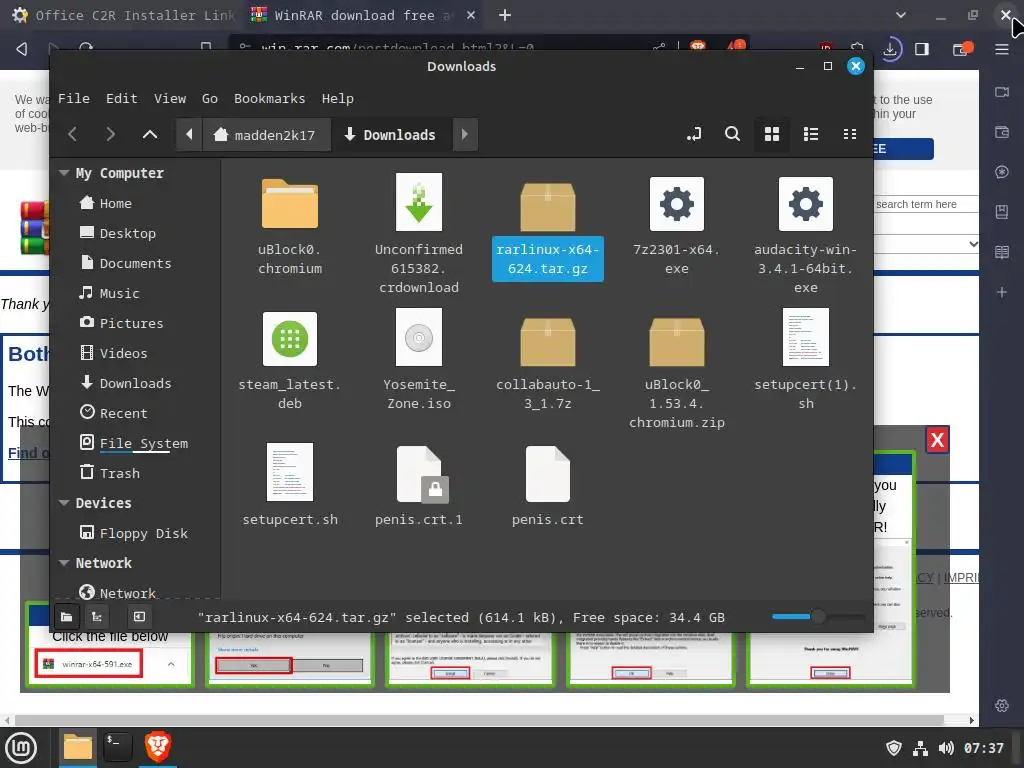Close the red X popup on webpage

(x=937, y=440)
